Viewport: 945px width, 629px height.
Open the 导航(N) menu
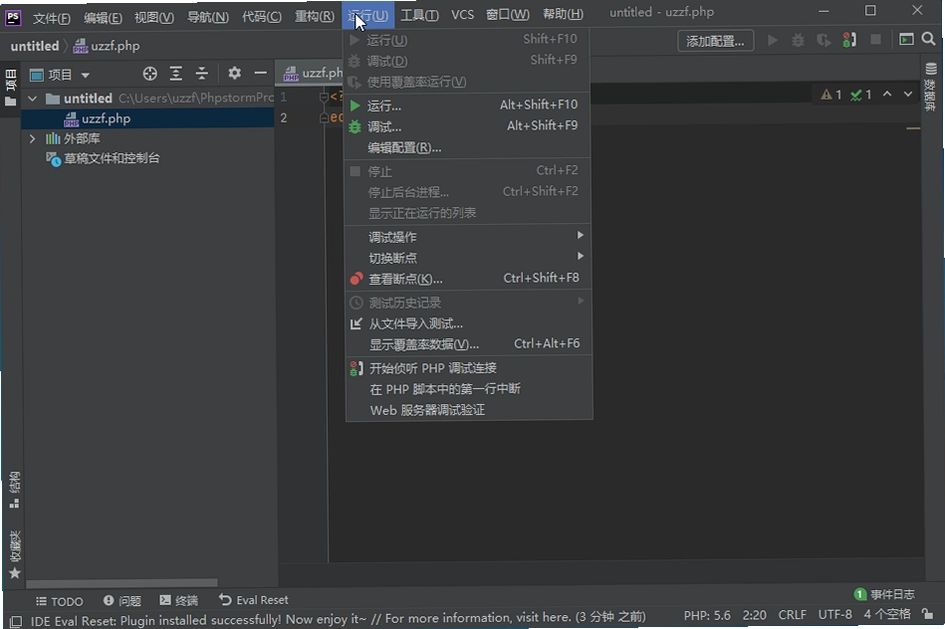[207, 17]
